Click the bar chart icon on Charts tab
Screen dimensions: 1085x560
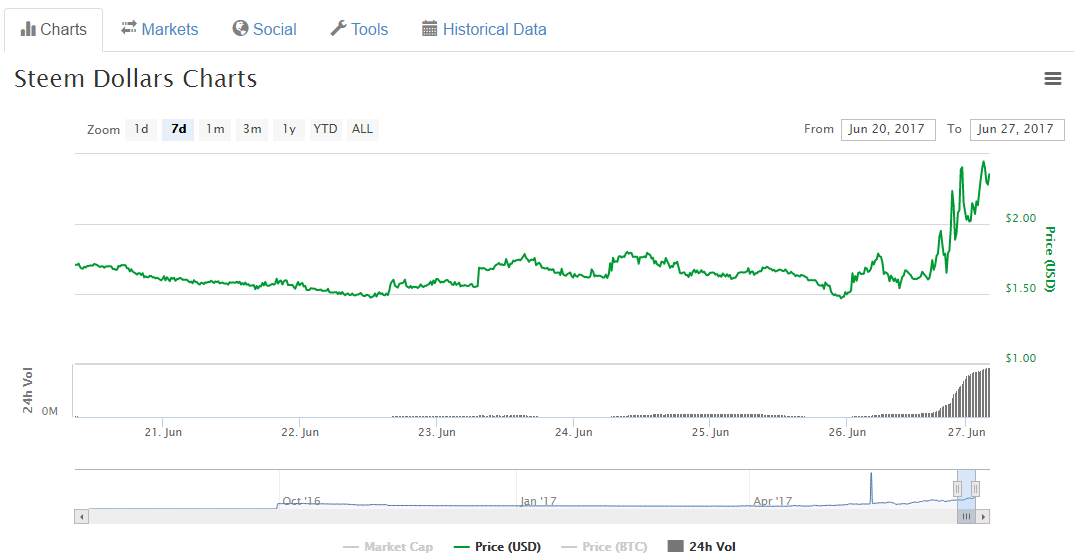tap(28, 29)
